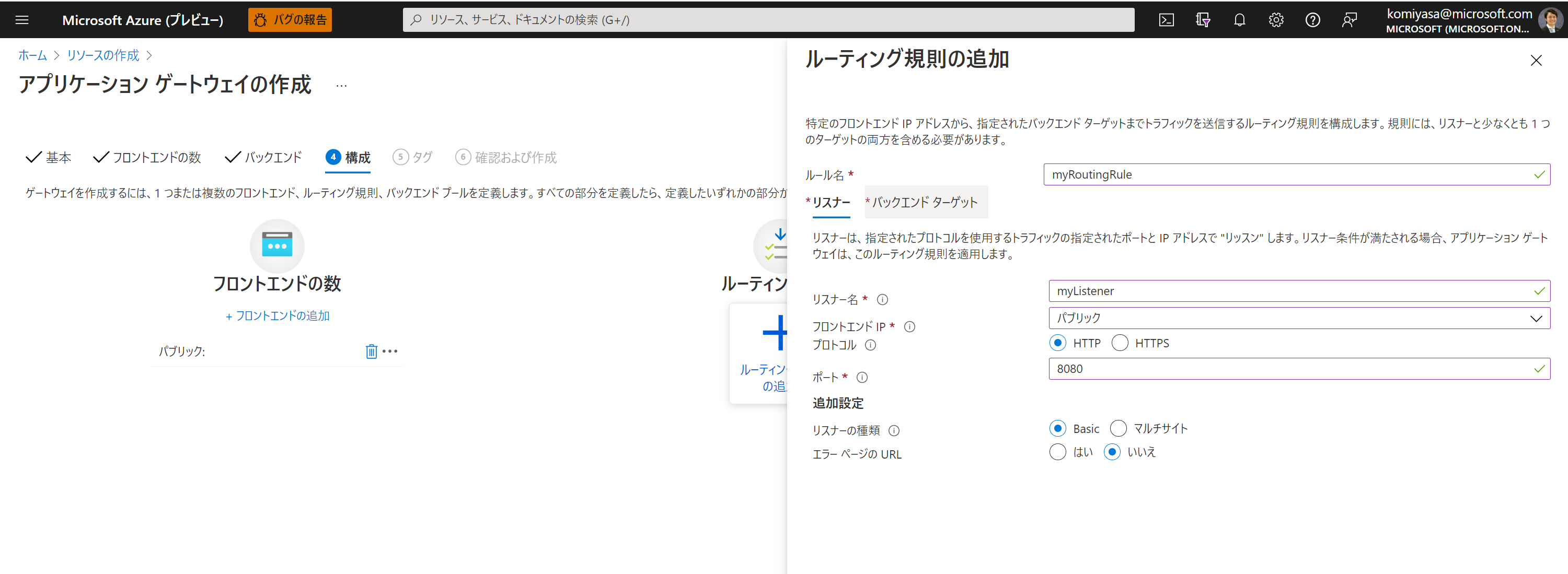This screenshot has width=1568, height=574.
Task: Go to the タグ wizard step
Action: tap(413, 158)
